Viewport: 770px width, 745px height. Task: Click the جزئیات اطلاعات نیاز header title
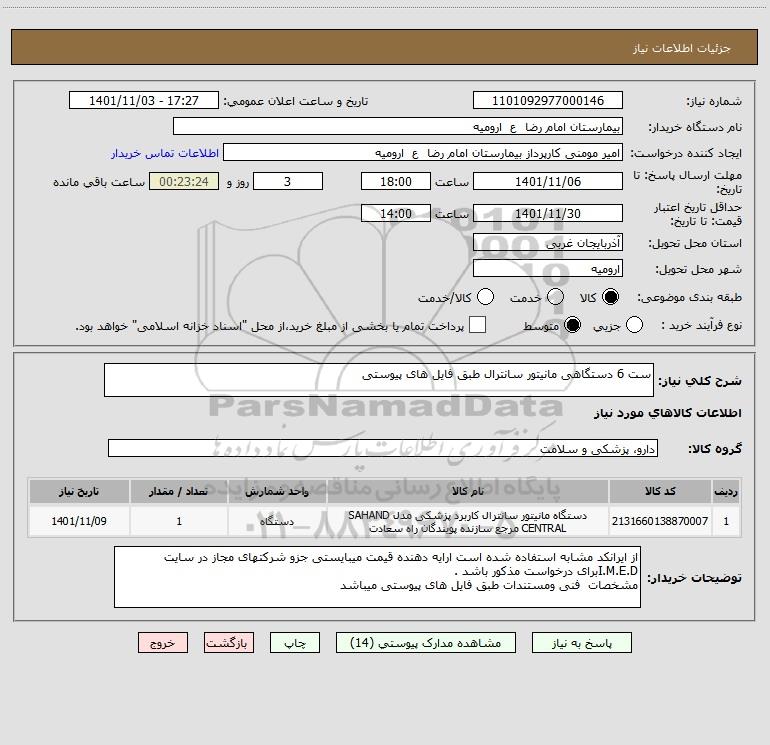pyautogui.click(x=682, y=48)
